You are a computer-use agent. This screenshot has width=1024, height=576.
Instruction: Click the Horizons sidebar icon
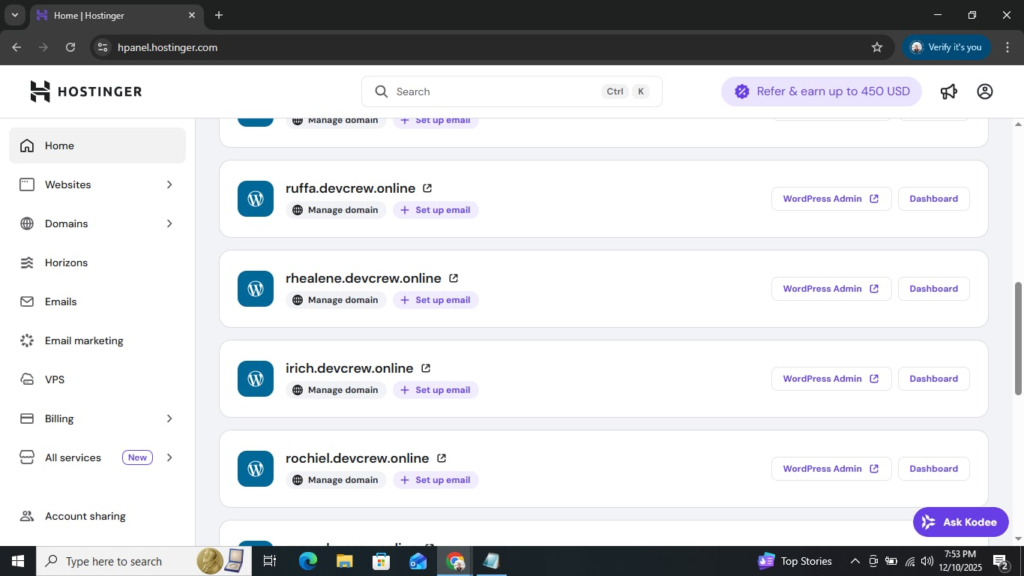(27, 263)
